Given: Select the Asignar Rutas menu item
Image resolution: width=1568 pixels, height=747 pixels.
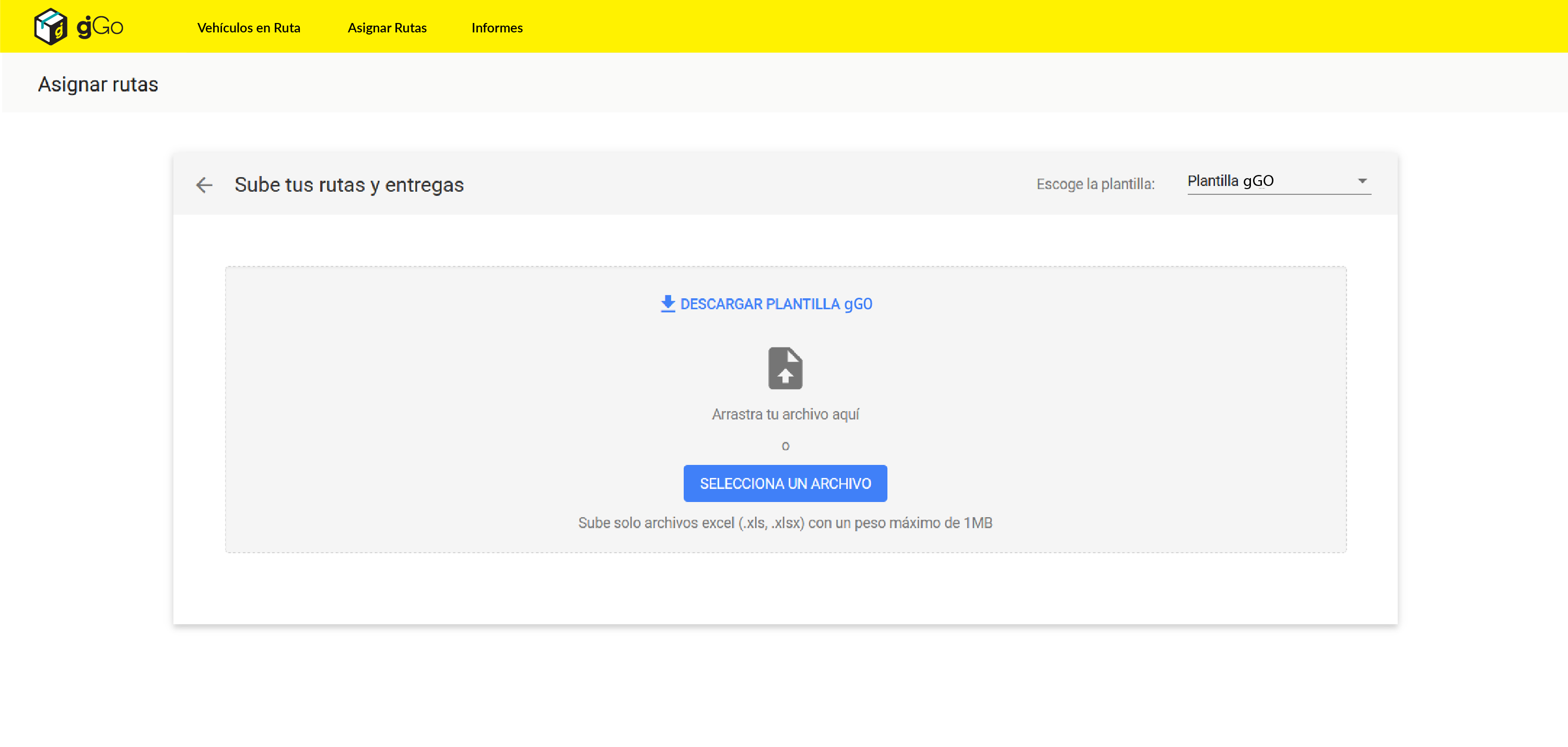Looking at the screenshot, I should [x=387, y=28].
